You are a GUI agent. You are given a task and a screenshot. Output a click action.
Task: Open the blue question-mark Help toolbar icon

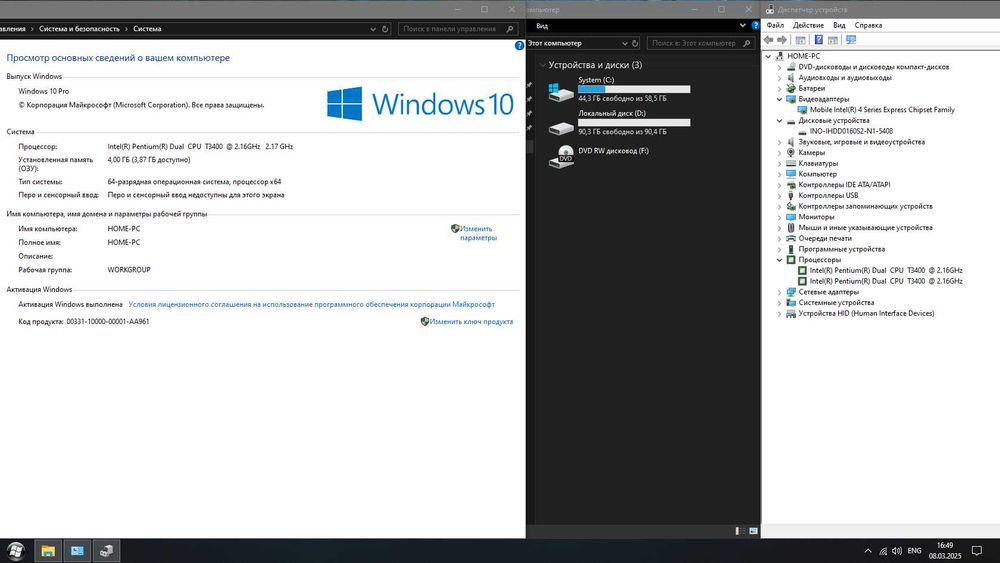[819, 40]
